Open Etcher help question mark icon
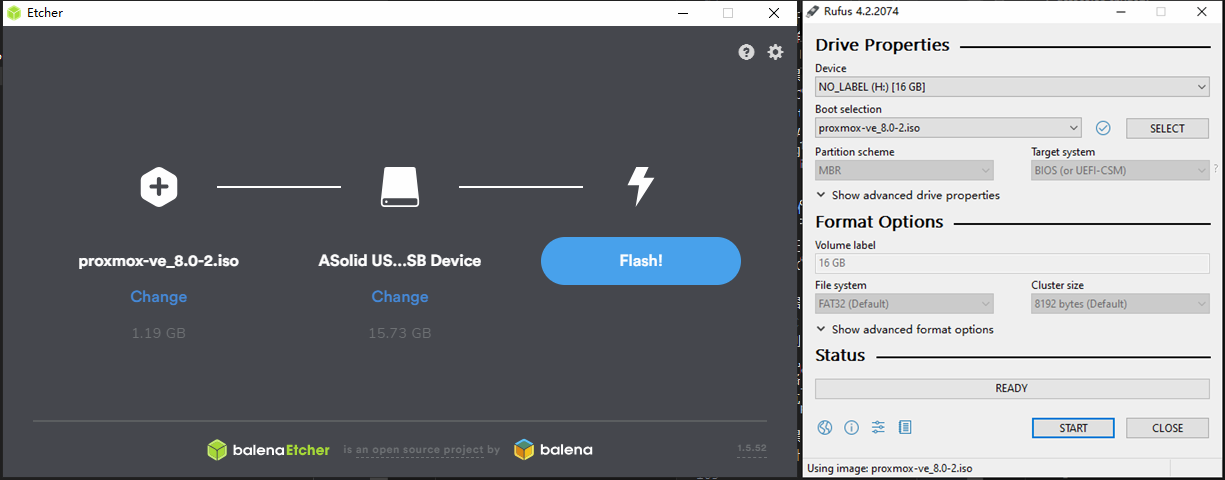The width and height of the screenshot is (1225, 480). click(x=746, y=52)
